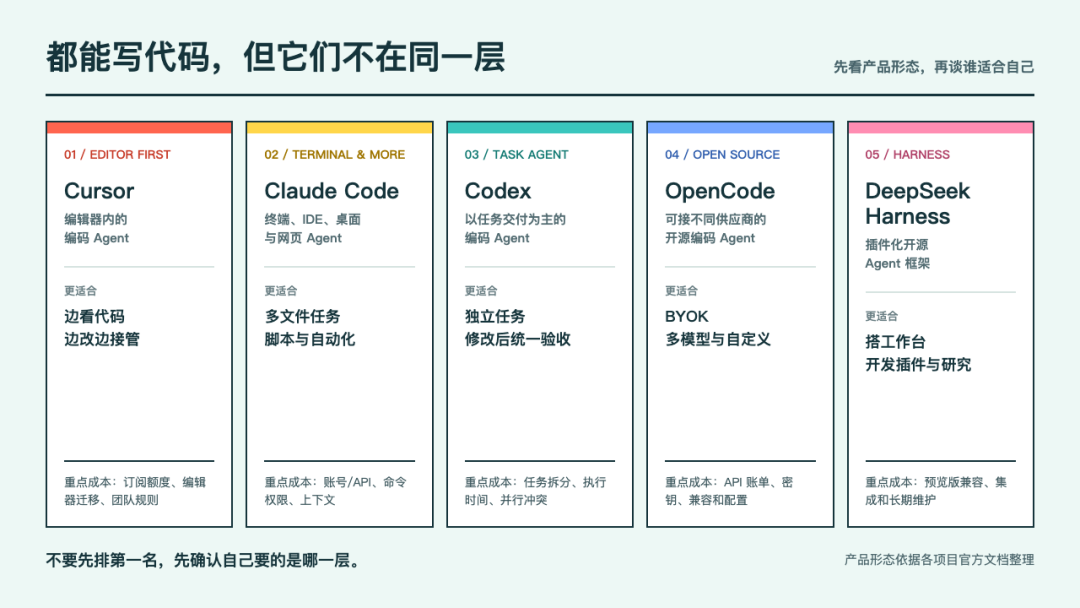This screenshot has height=608, width=1080.
Task: Click 更适合 label in Cursor card
Action: point(81,291)
